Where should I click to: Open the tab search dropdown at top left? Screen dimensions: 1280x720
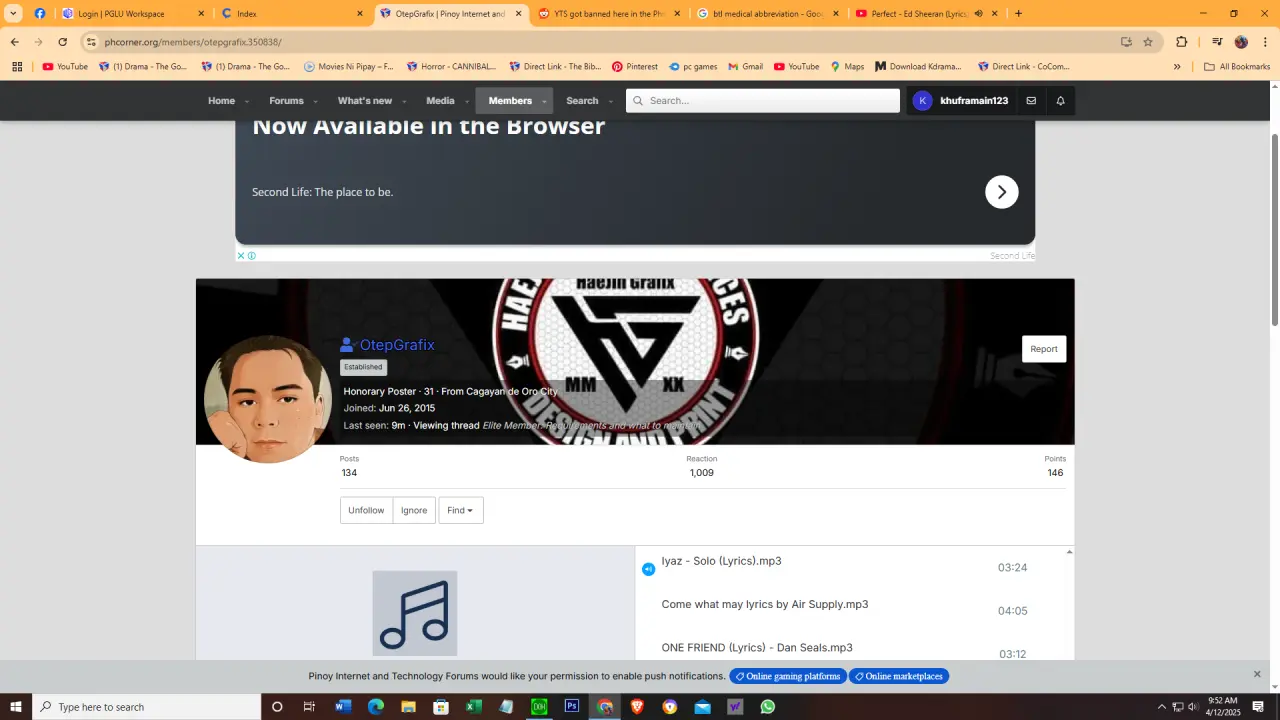pos(14,14)
